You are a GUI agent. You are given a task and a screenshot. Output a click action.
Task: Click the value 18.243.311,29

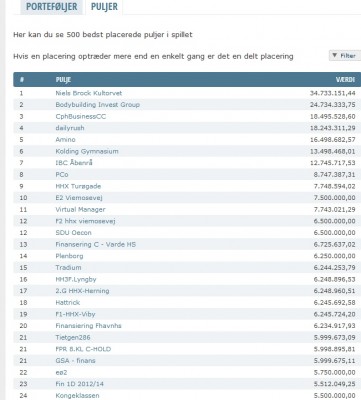(x=333, y=128)
